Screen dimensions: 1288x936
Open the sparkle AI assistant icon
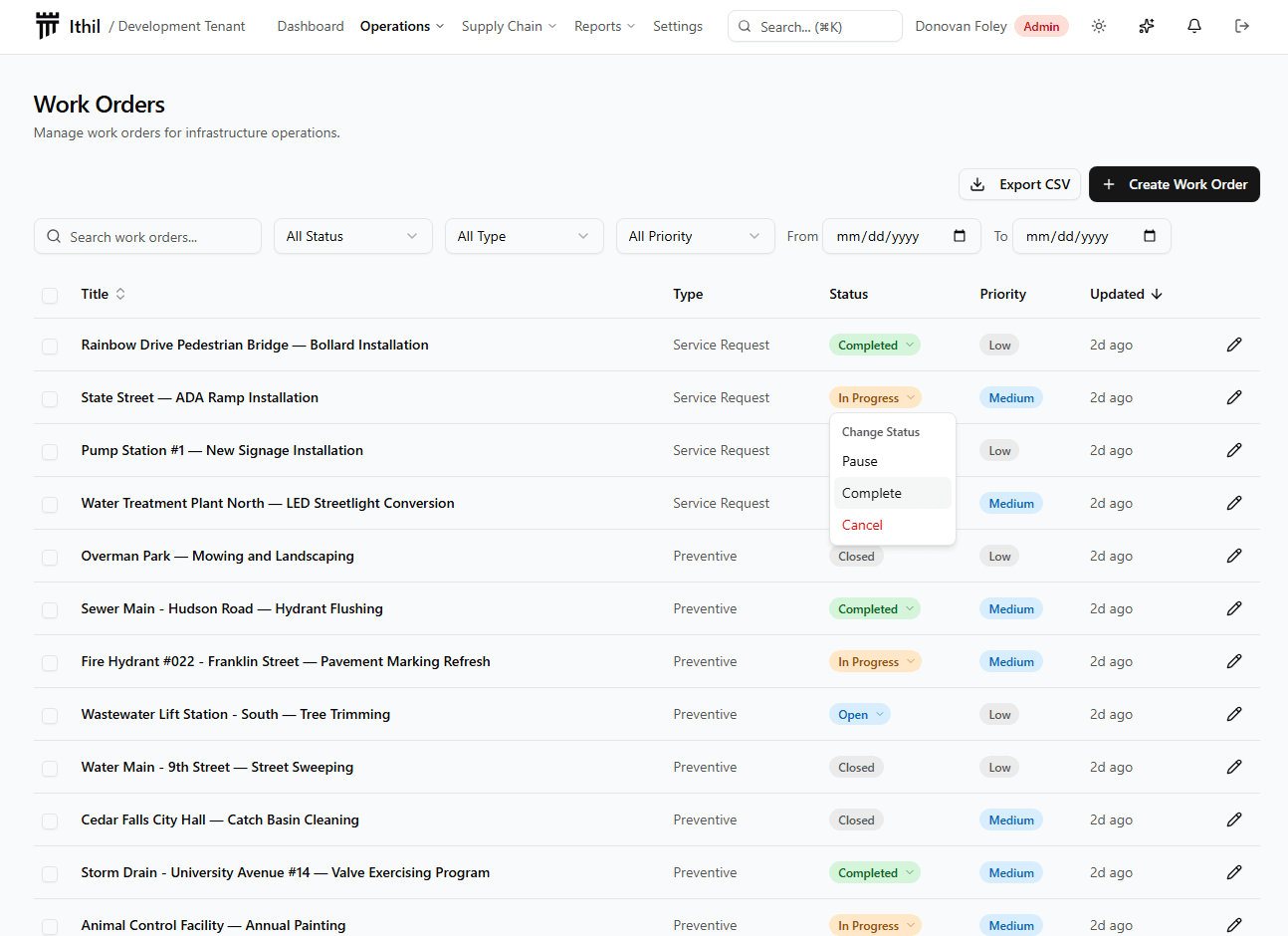[1147, 26]
